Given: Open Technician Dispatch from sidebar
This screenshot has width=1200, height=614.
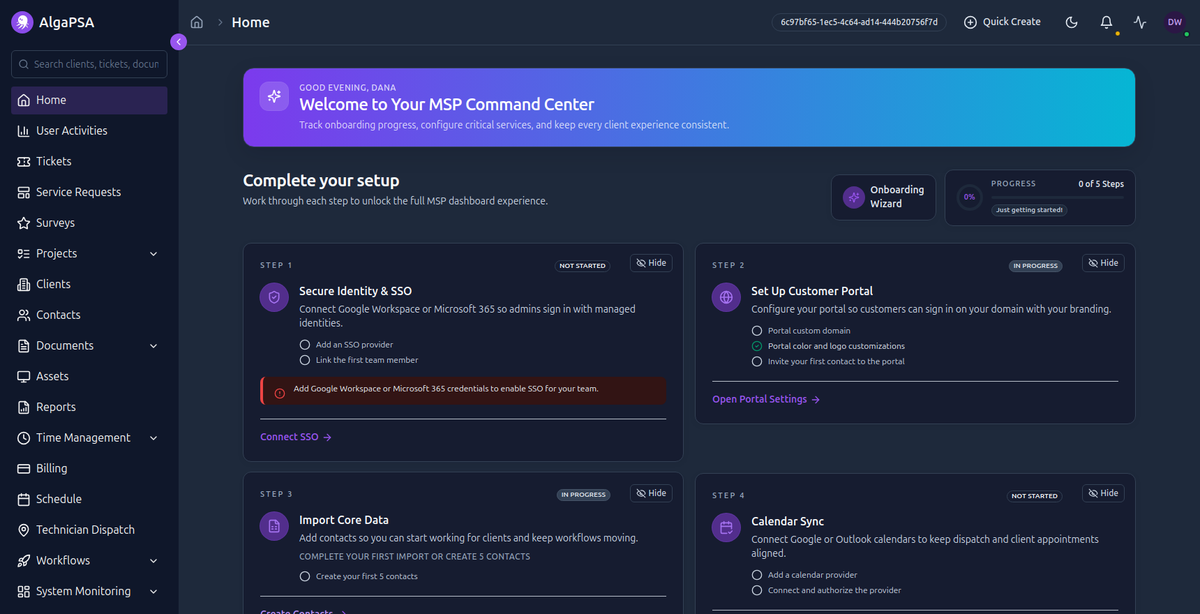Looking at the screenshot, I should (x=89, y=530).
